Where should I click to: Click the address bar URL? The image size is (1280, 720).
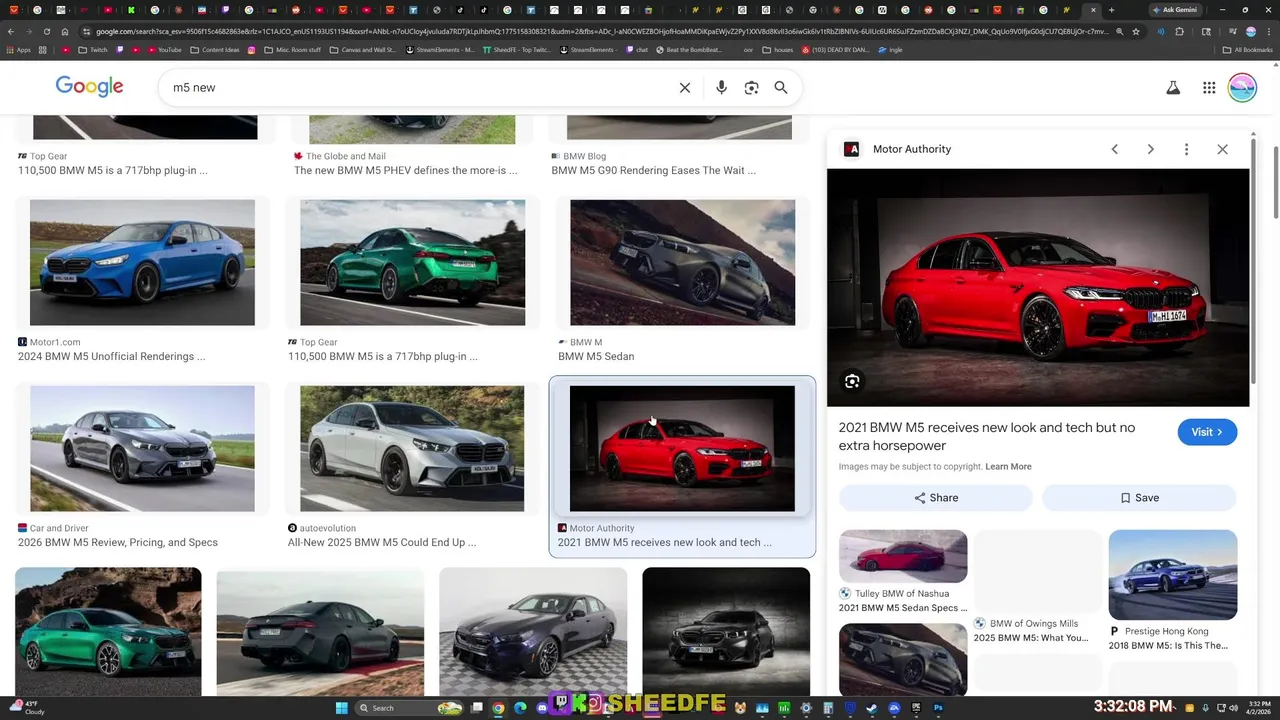click(x=600, y=31)
